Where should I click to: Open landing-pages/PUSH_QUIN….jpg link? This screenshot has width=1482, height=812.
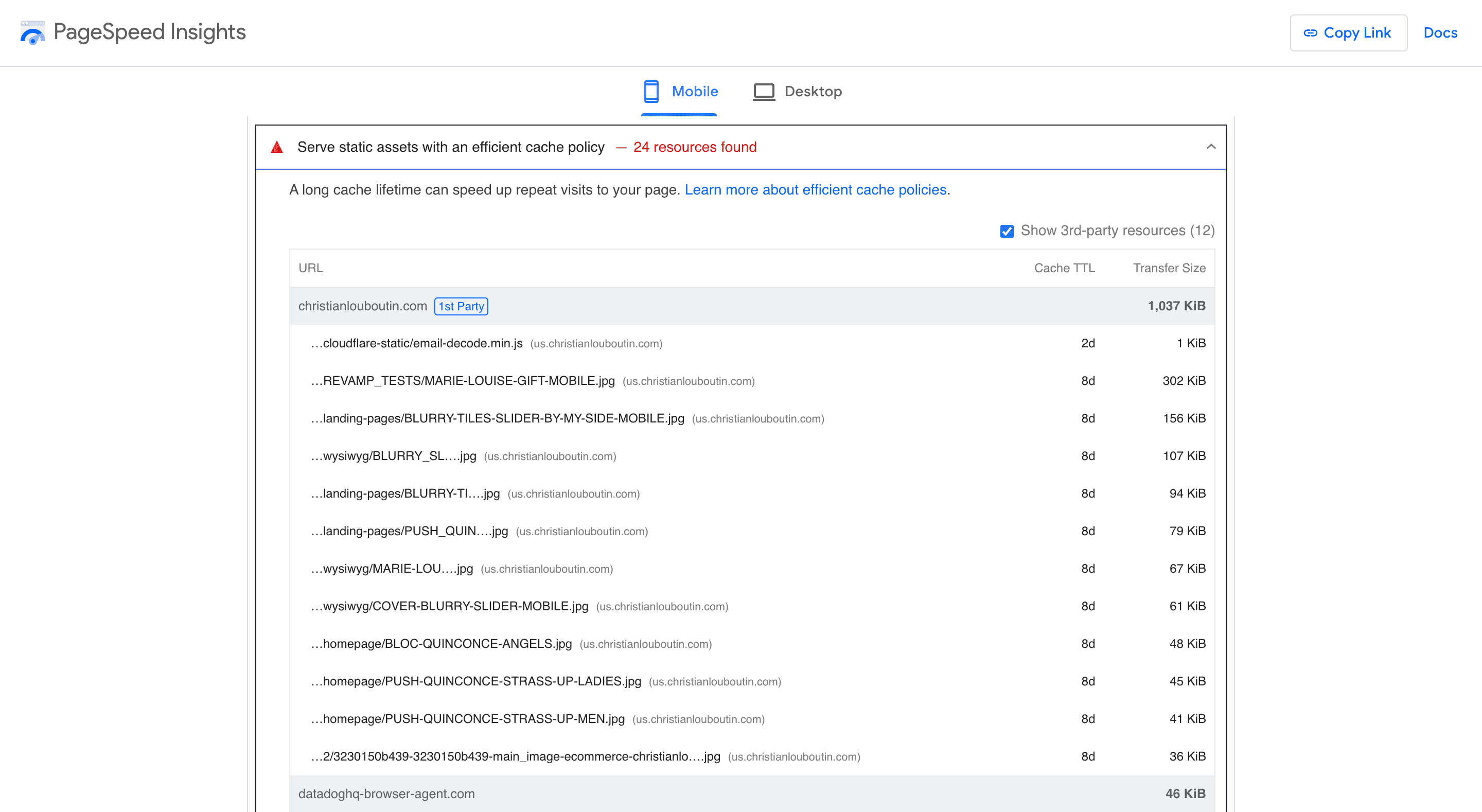point(410,531)
